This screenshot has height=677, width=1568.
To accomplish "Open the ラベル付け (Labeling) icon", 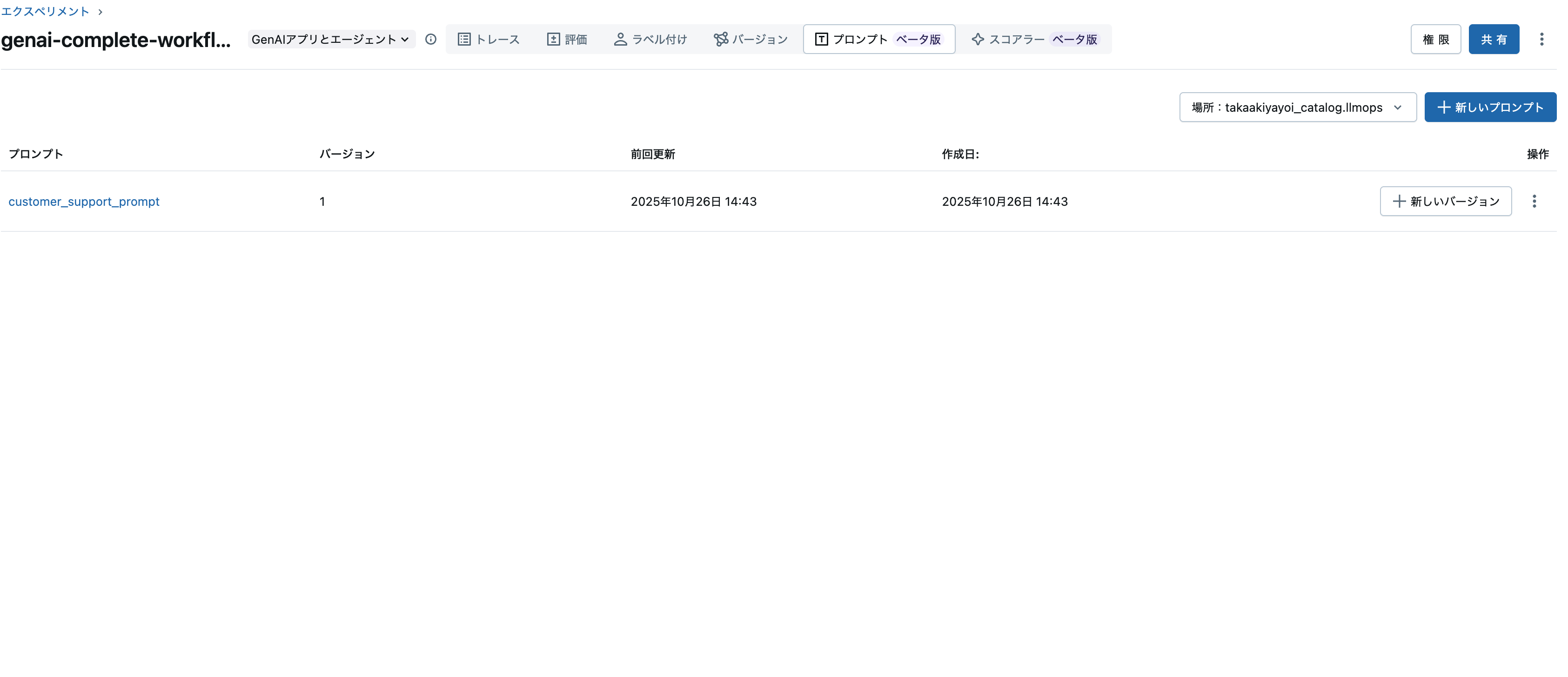I will click(x=620, y=39).
